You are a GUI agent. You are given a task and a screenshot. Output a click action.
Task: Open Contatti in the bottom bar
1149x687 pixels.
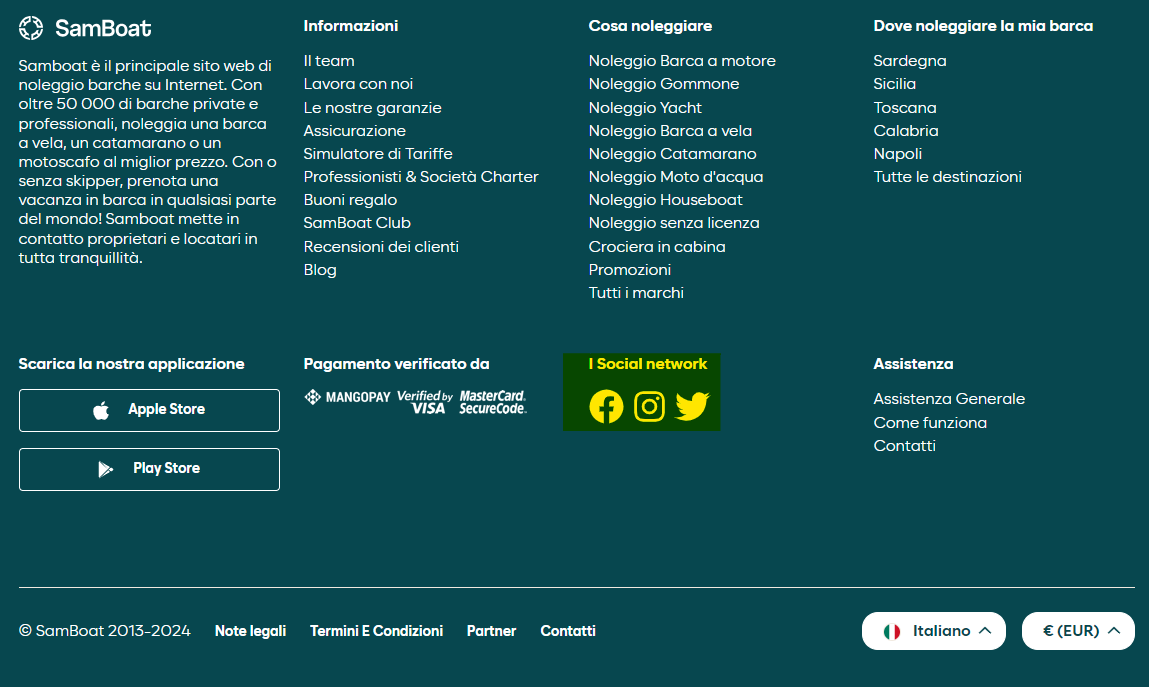[x=568, y=631]
